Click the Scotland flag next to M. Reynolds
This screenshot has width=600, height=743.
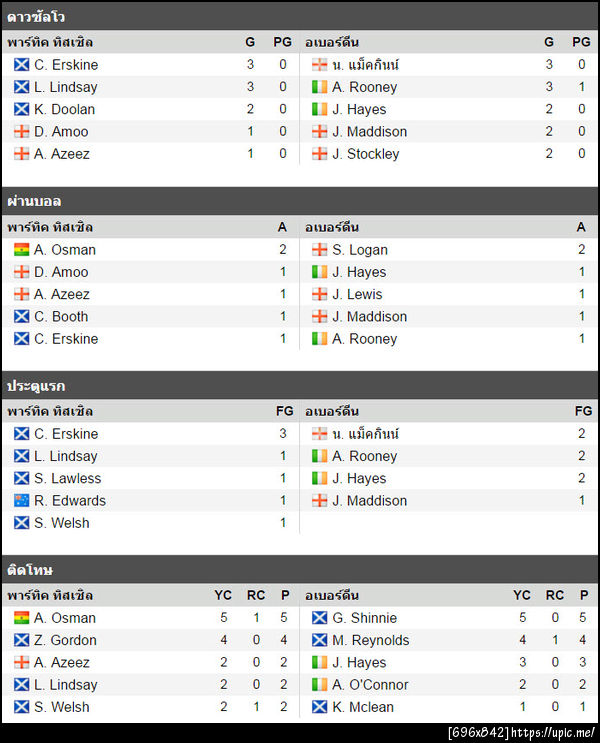click(x=320, y=640)
